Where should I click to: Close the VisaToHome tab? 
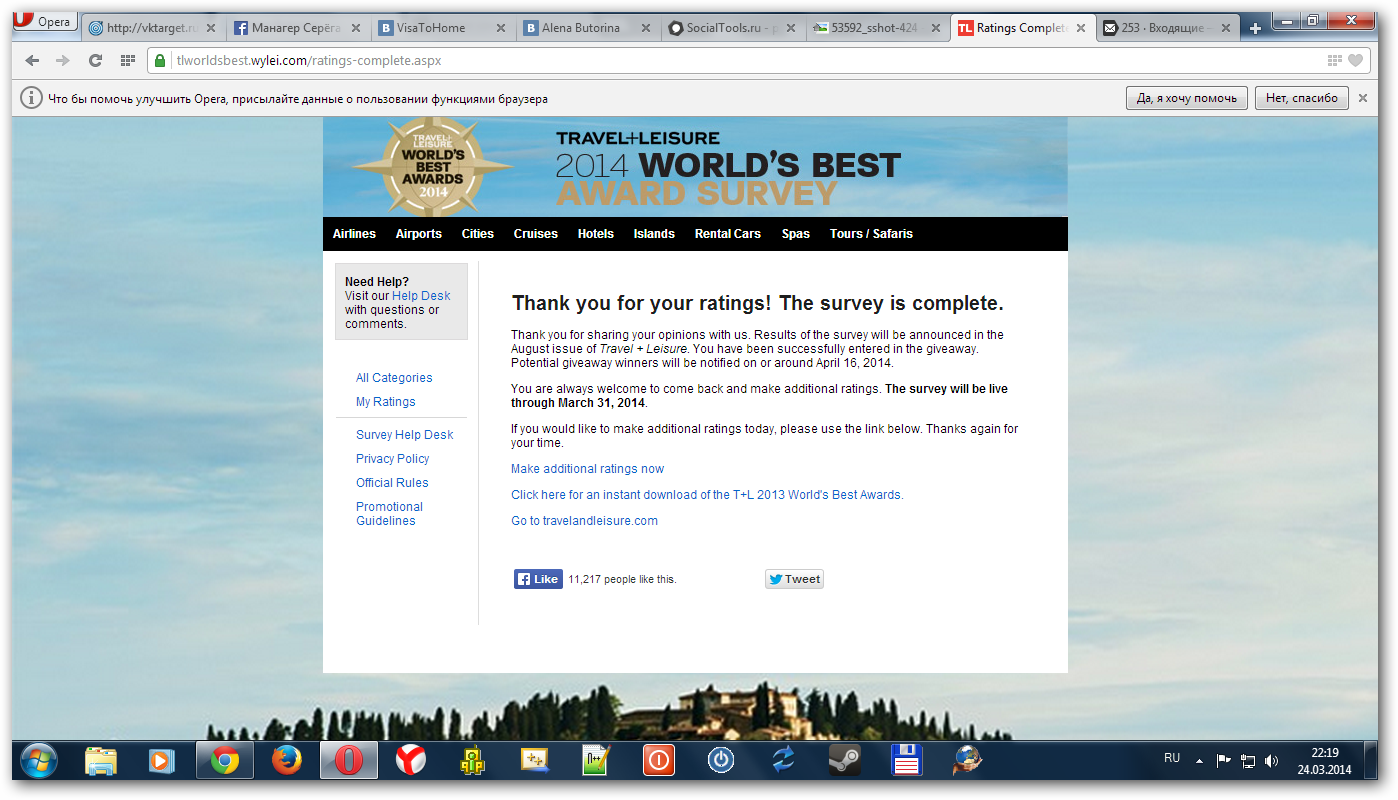pyautogui.click(x=501, y=28)
